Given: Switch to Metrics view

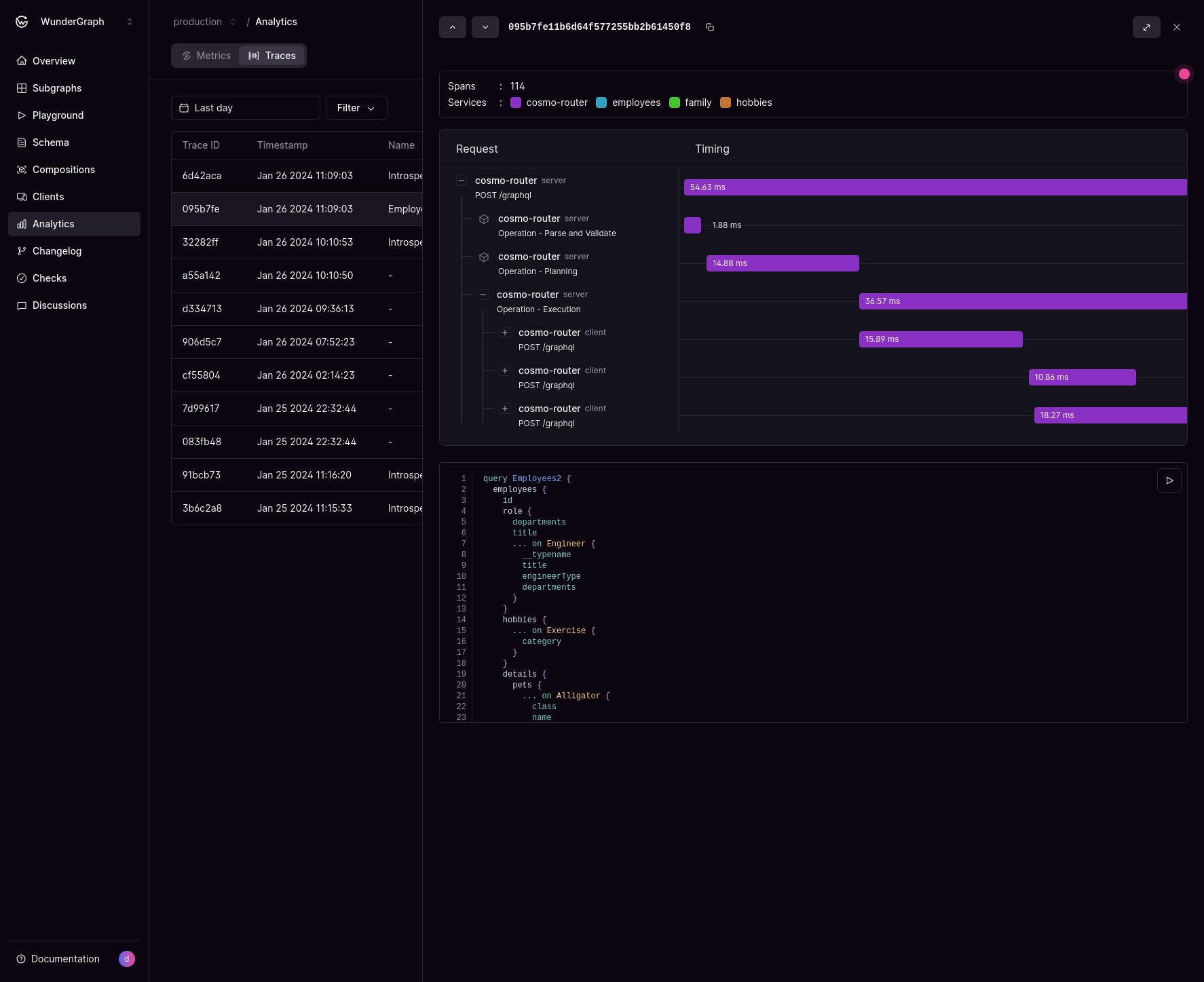Looking at the screenshot, I should 206,55.
